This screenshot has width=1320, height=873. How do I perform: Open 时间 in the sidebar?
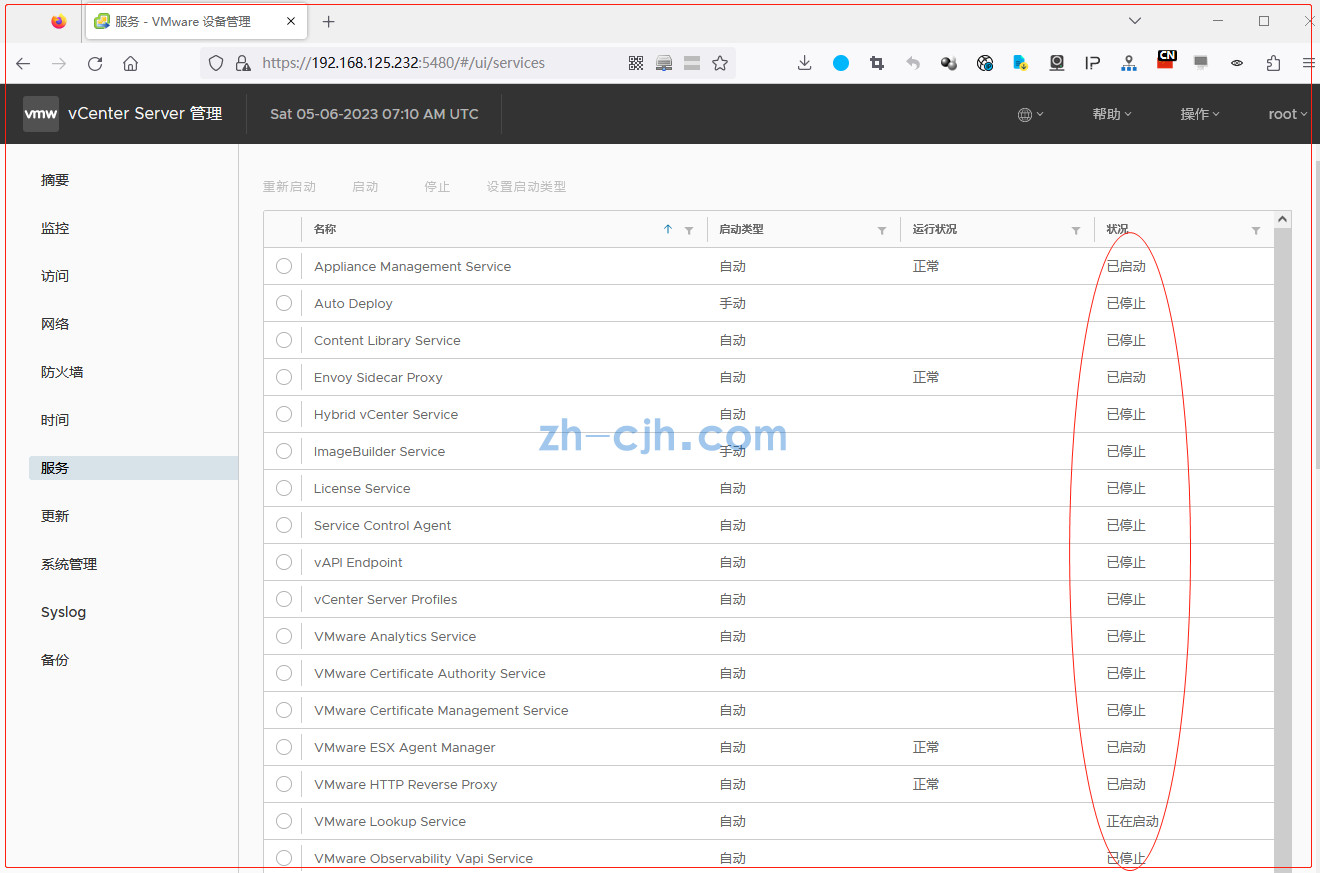coord(55,420)
